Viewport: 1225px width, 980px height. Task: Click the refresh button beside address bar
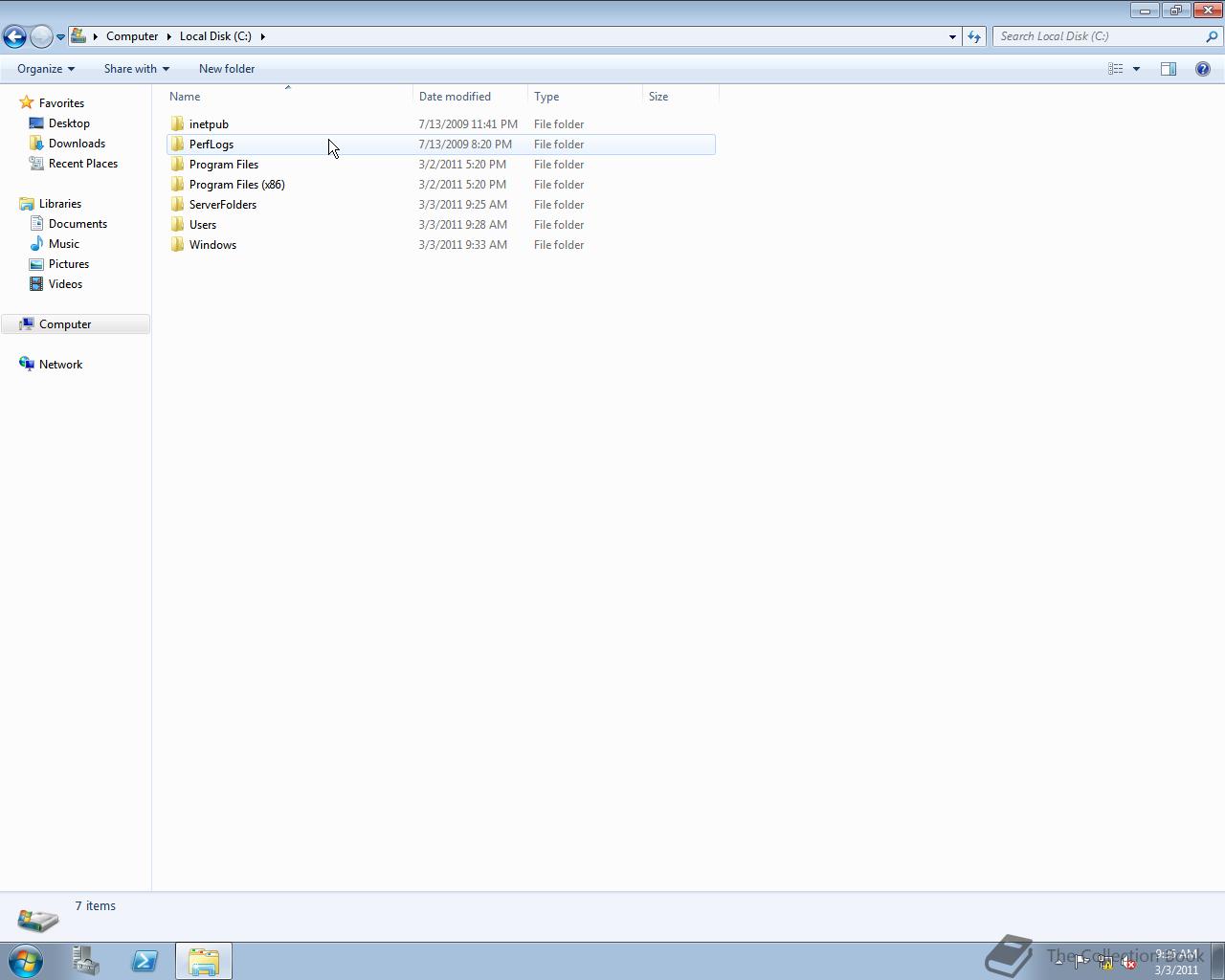(x=974, y=36)
